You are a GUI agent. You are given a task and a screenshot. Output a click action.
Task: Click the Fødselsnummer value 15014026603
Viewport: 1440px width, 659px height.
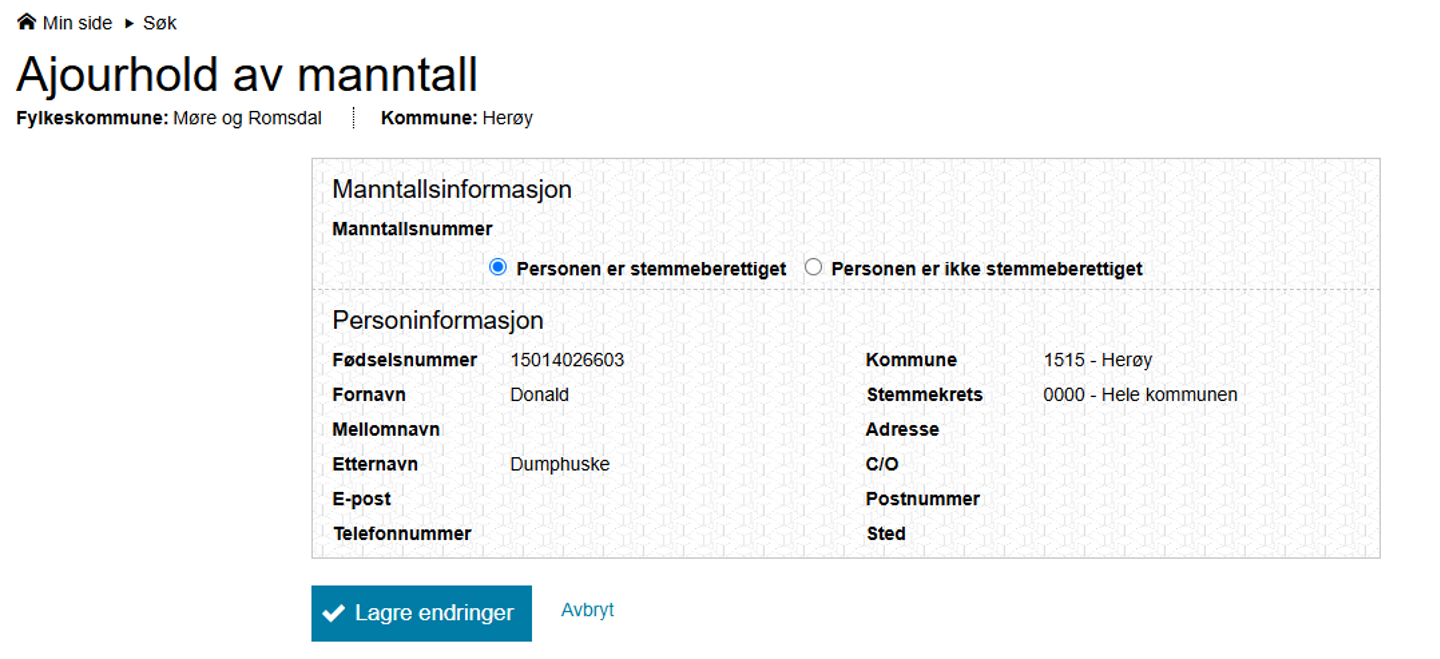click(567, 360)
